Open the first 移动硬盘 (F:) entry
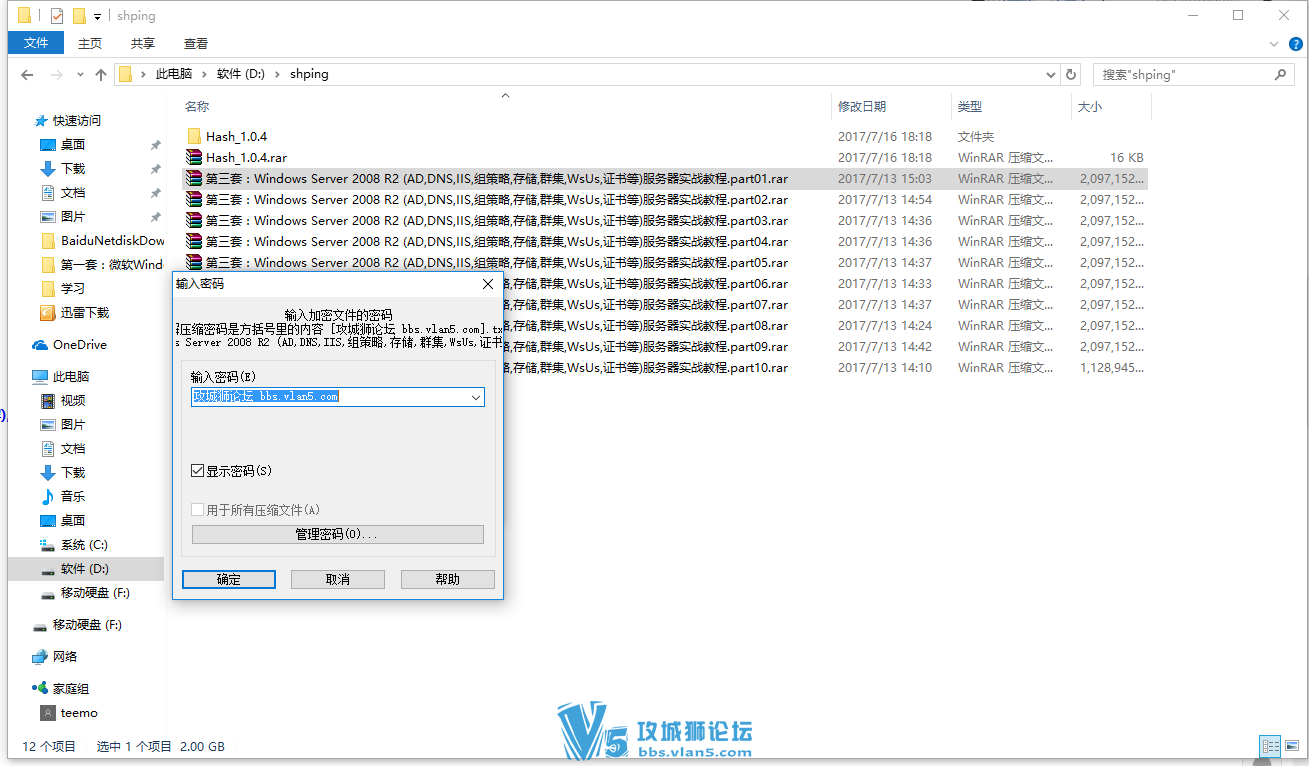The image size is (1309, 766). [x=85, y=593]
